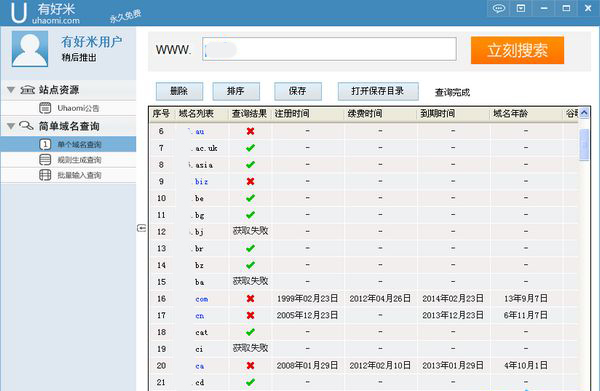Select the .cn domain in row 17
The width and height of the screenshot is (600, 391).
(x=199, y=316)
